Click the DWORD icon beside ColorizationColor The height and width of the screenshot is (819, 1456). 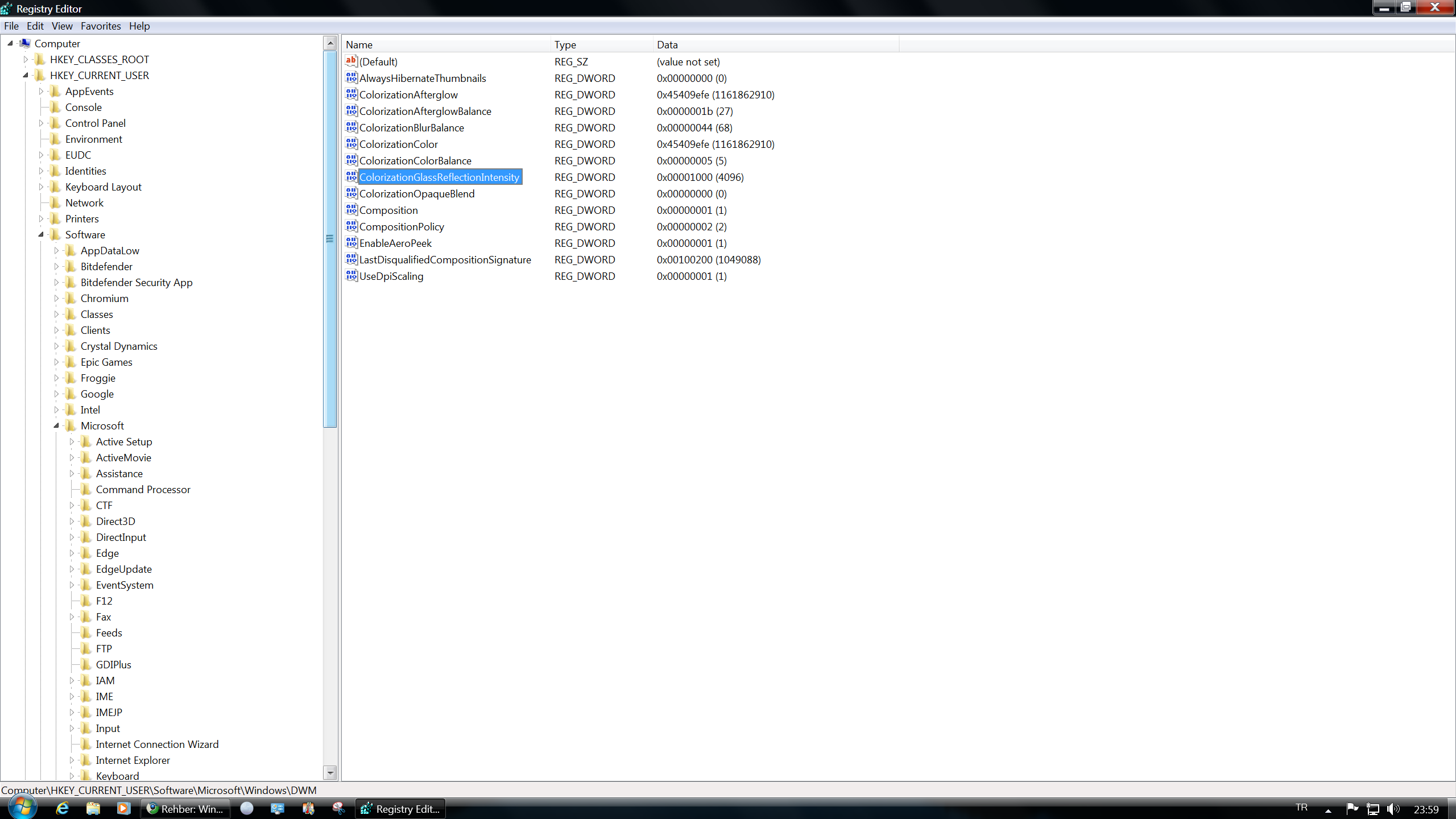[351, 144]
